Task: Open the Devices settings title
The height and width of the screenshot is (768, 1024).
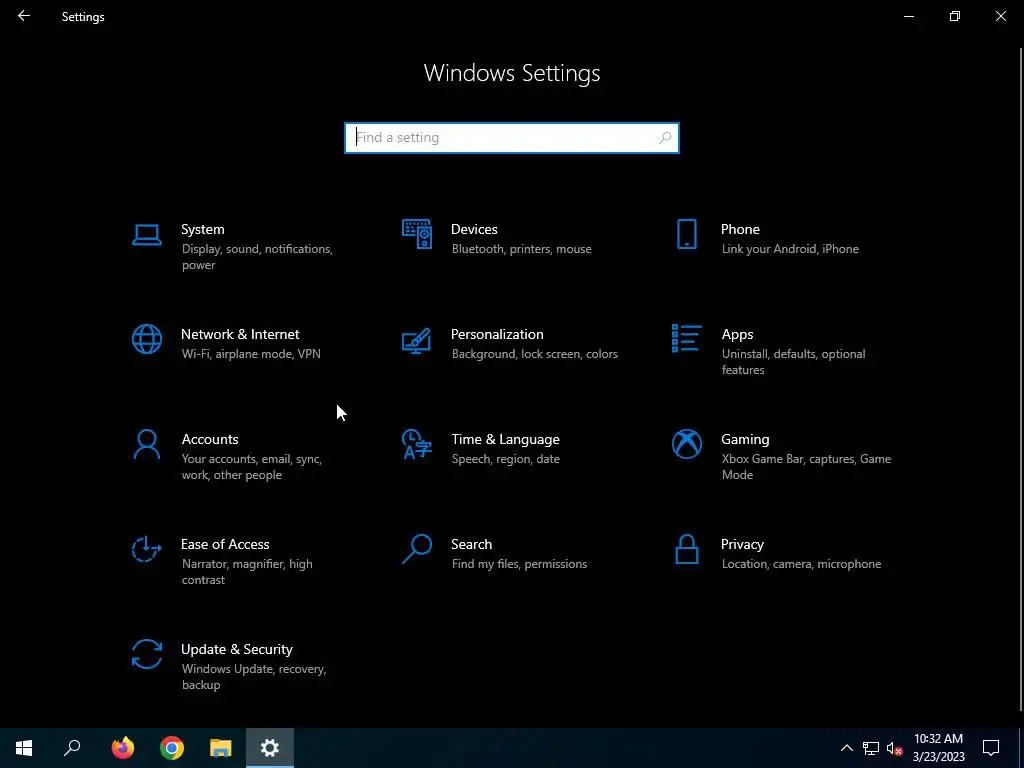Action: (474, 229)
